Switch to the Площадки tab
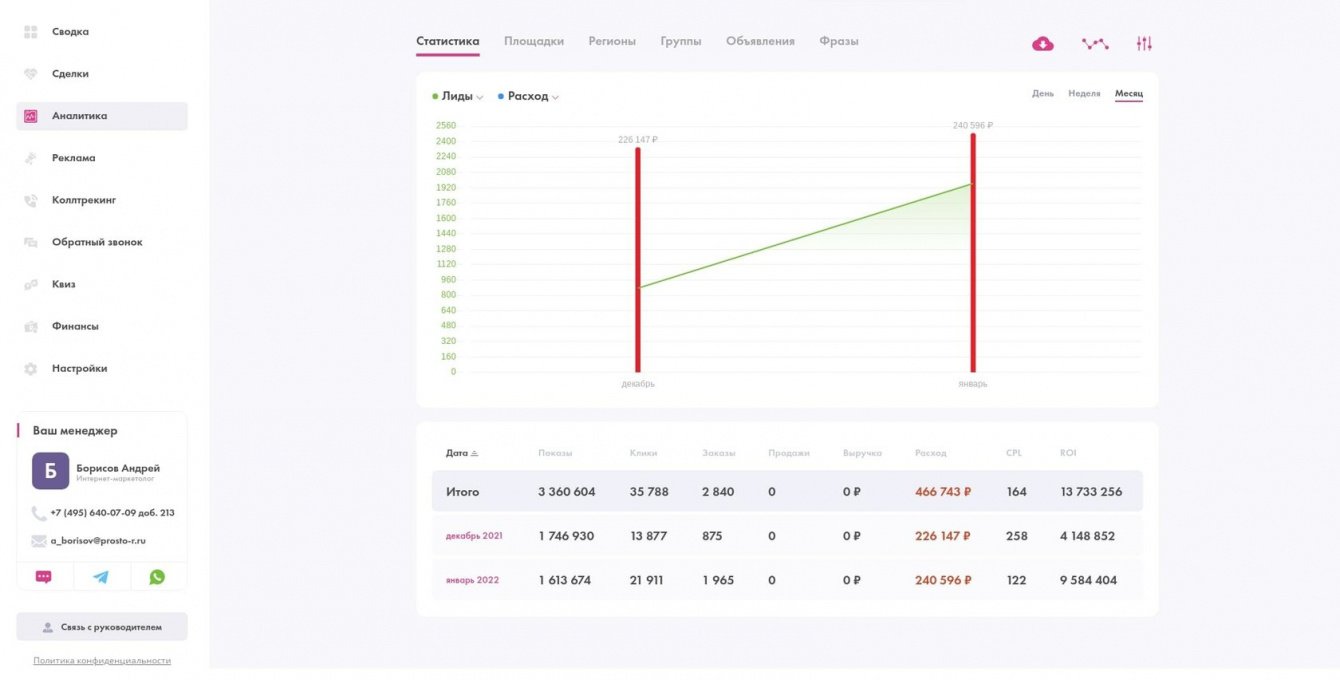The image size is (1340, 680). tap(534, 42)
